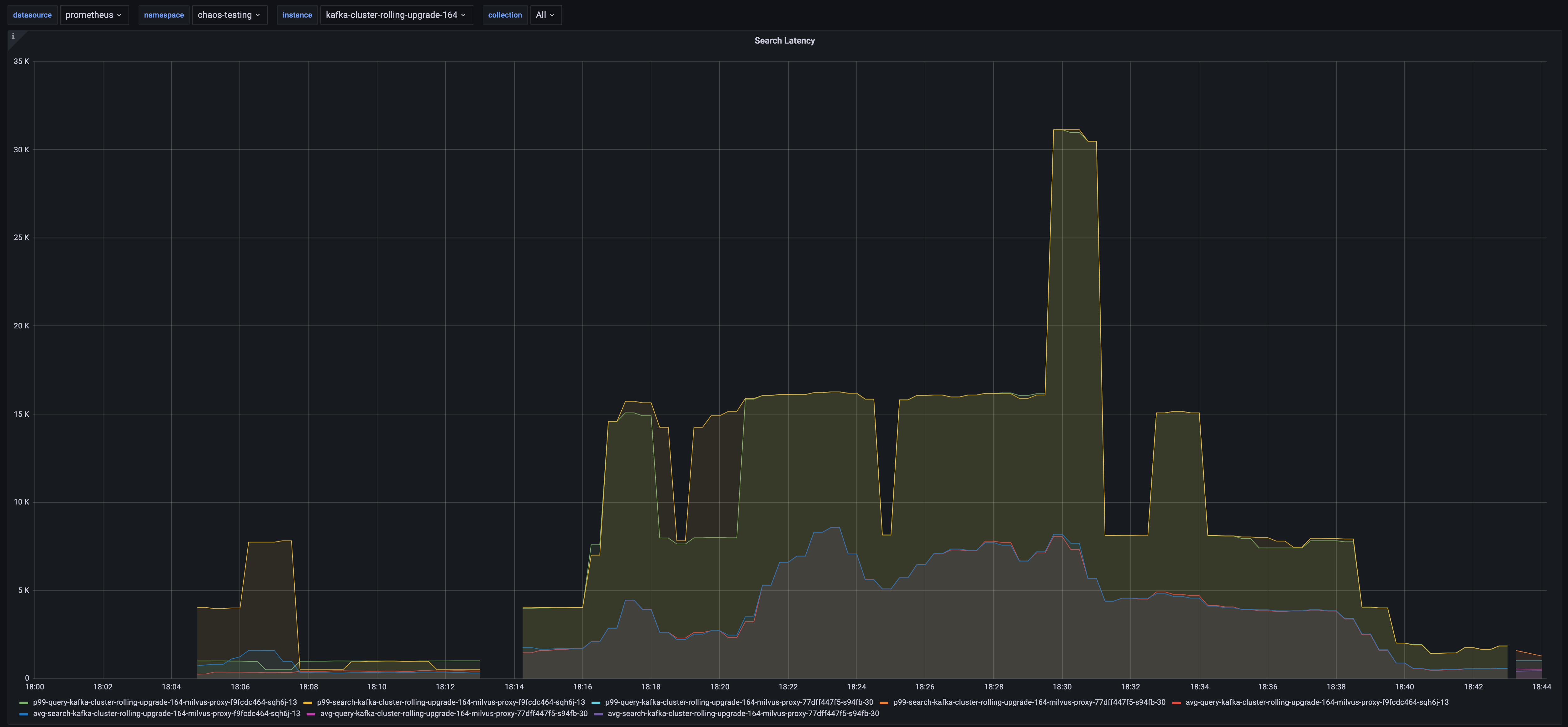The image size is (1568, 727).
Task: Open the chaos-testing namespace dropdown
Action: (229, 15)
